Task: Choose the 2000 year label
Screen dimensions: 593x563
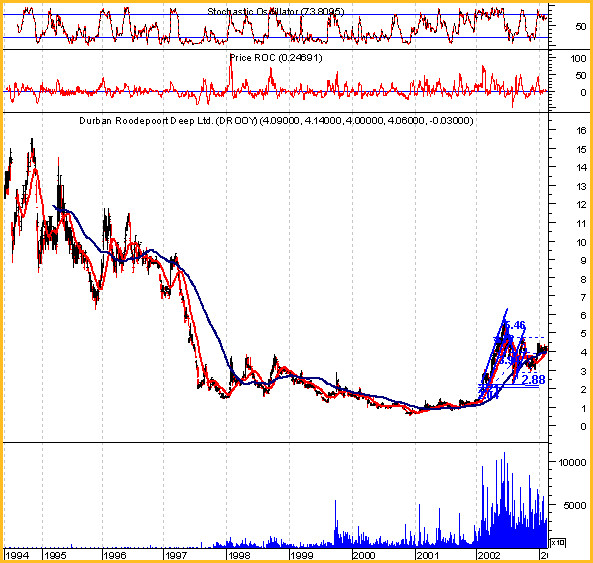Action: pos(364,555)
